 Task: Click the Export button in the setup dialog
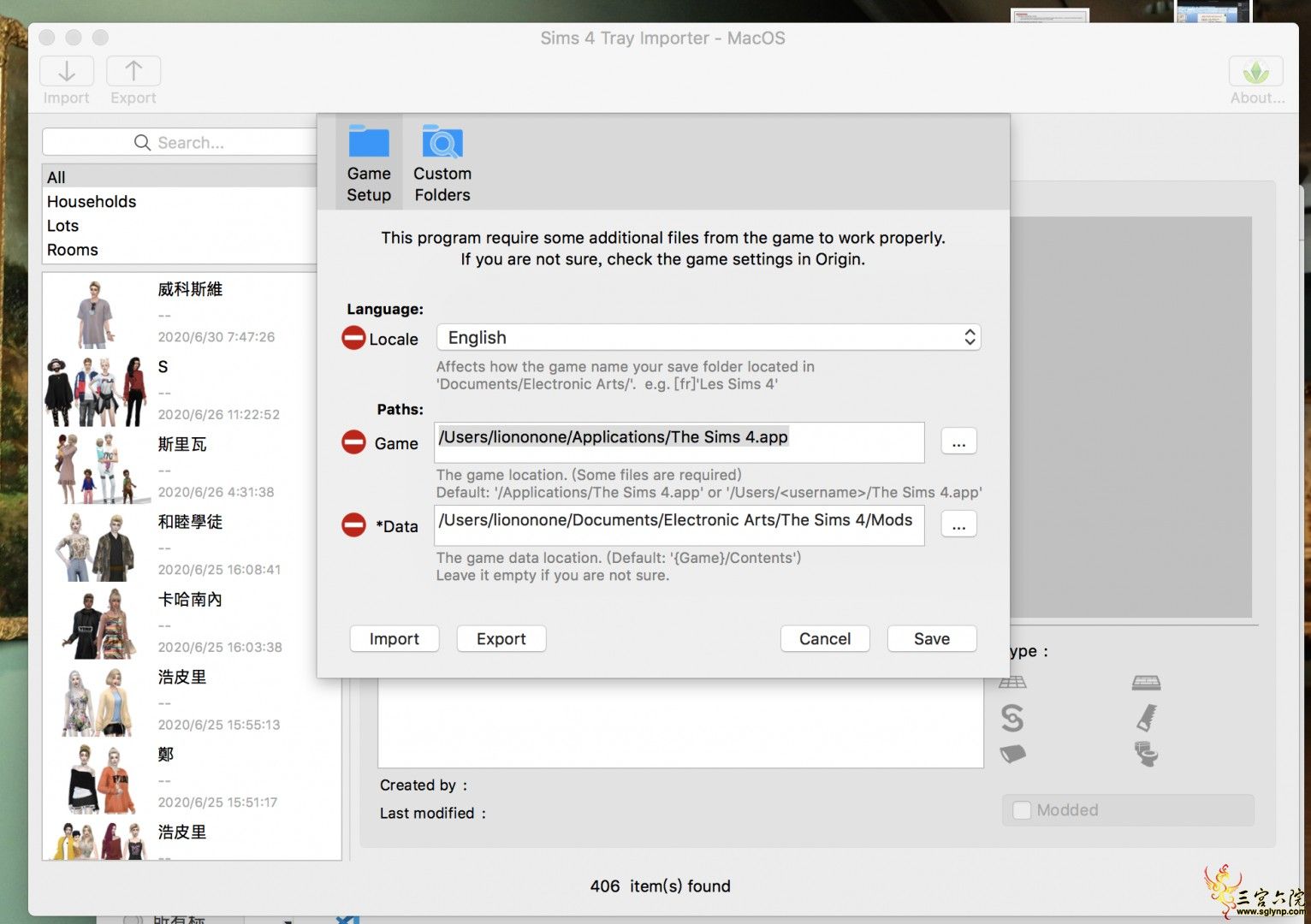tap(501, 639)
